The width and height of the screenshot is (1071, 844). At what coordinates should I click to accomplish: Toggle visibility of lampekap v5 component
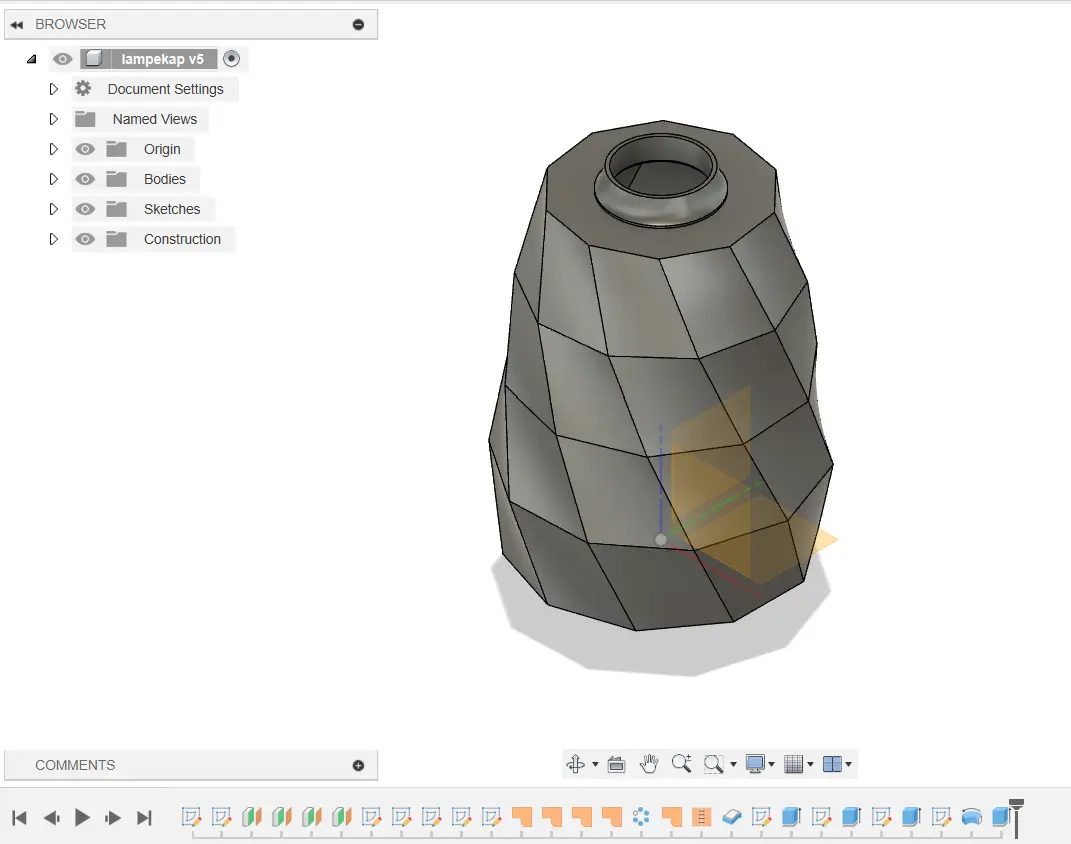pos(62,59)
